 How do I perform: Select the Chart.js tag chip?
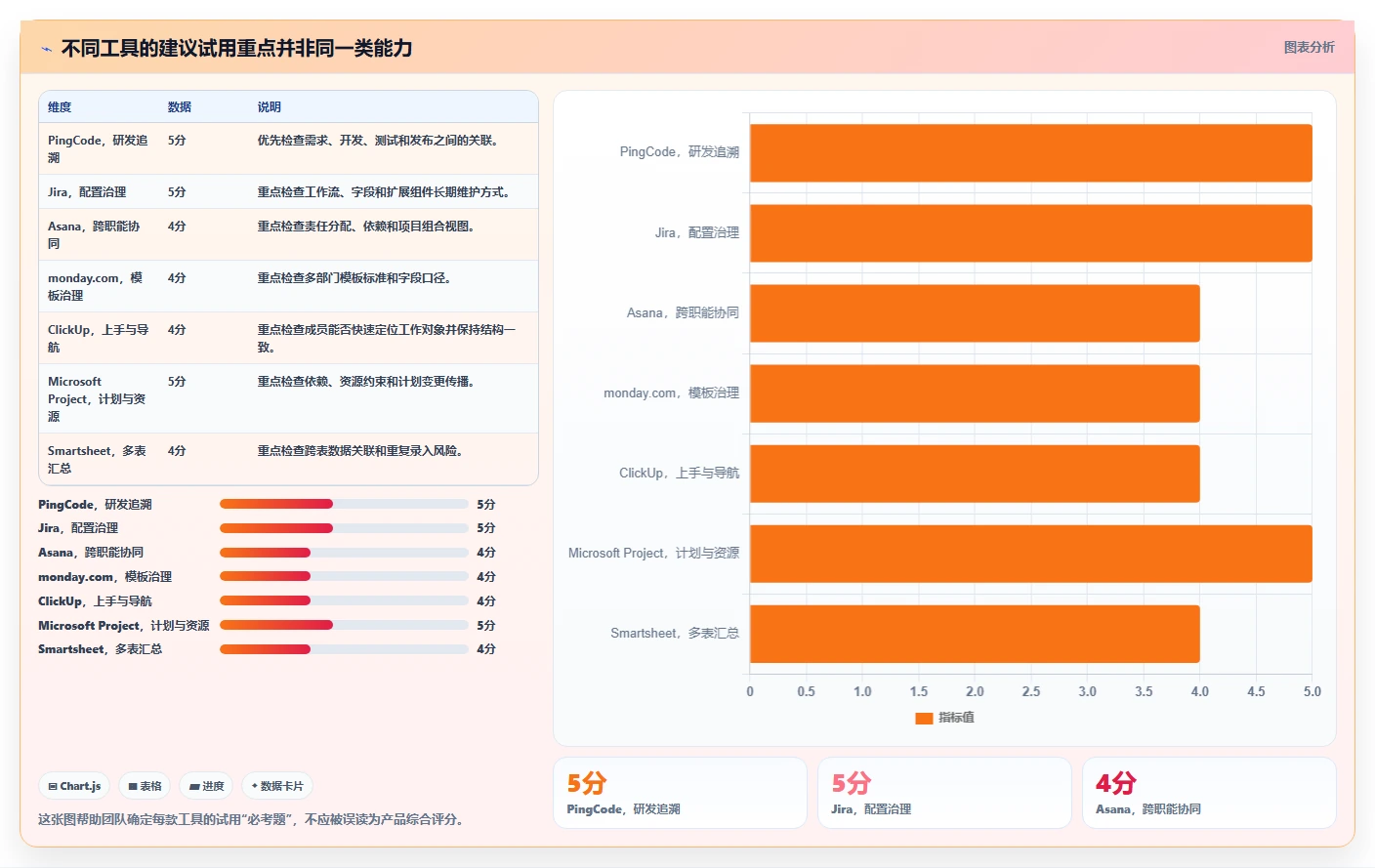[74, 786]
